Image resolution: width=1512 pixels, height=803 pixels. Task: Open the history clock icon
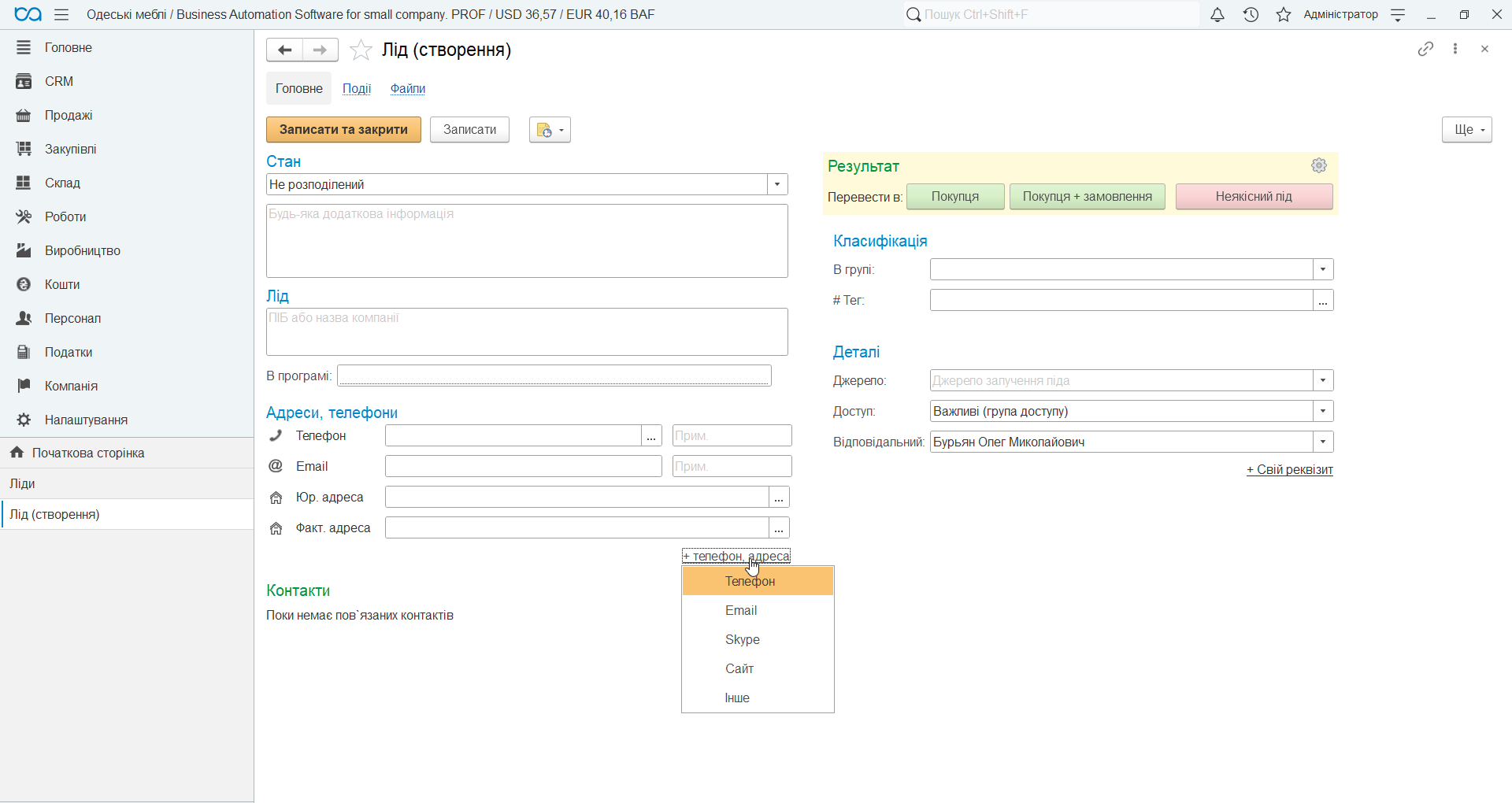click(1251, 14)
